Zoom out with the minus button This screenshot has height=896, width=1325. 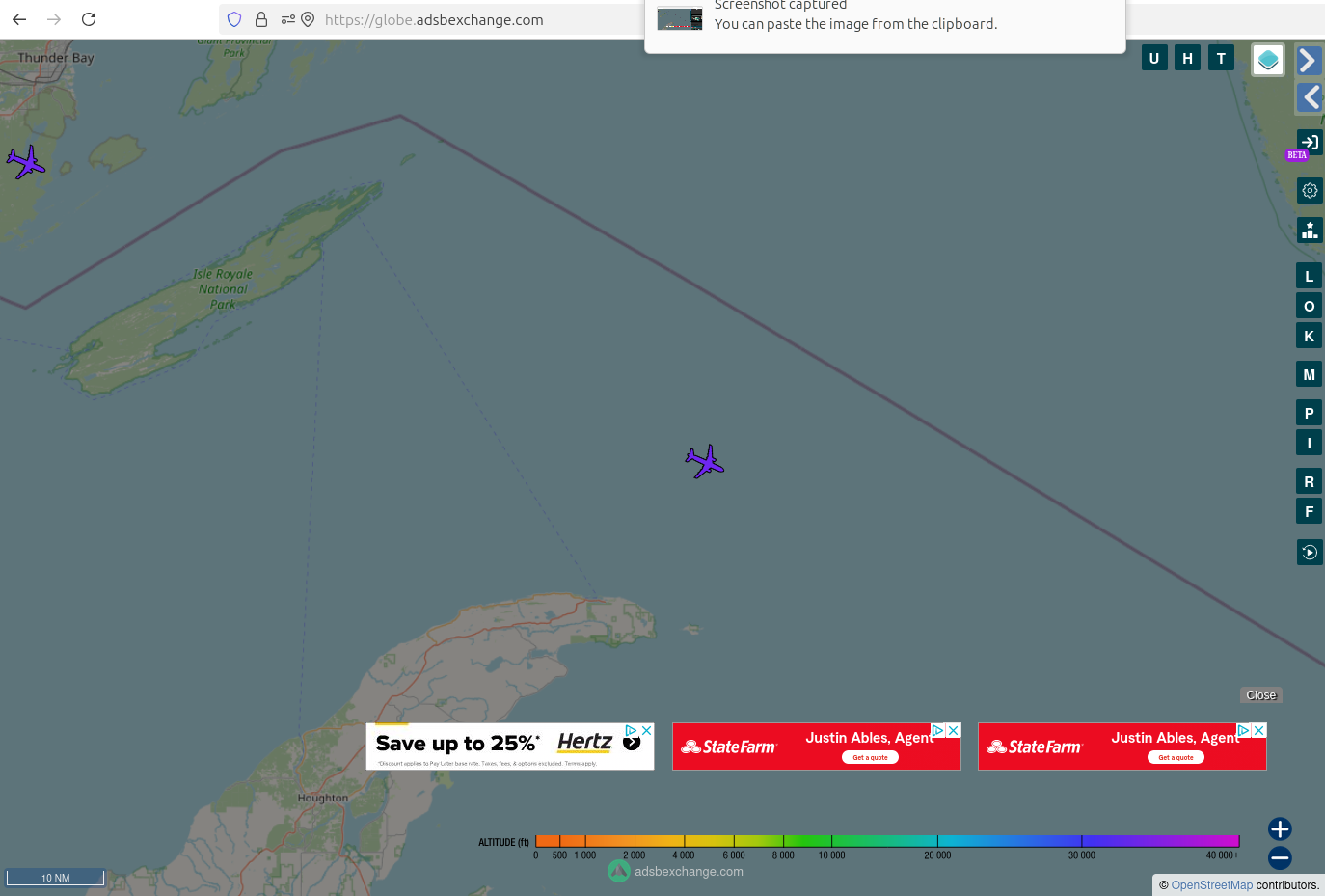pos(1279,857)
